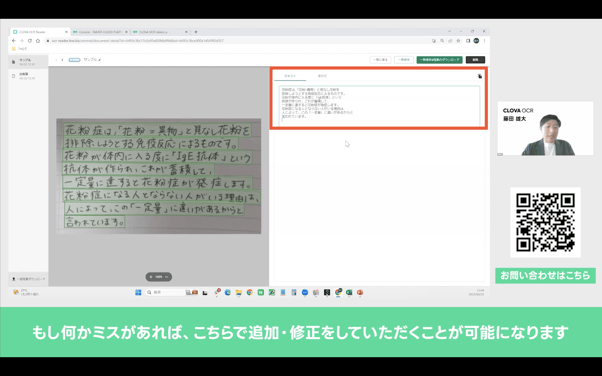Screen dimensions: 602x376
Task: Open Excel from the taskbar
Action: pyautogui.click(x=349, y=293)
